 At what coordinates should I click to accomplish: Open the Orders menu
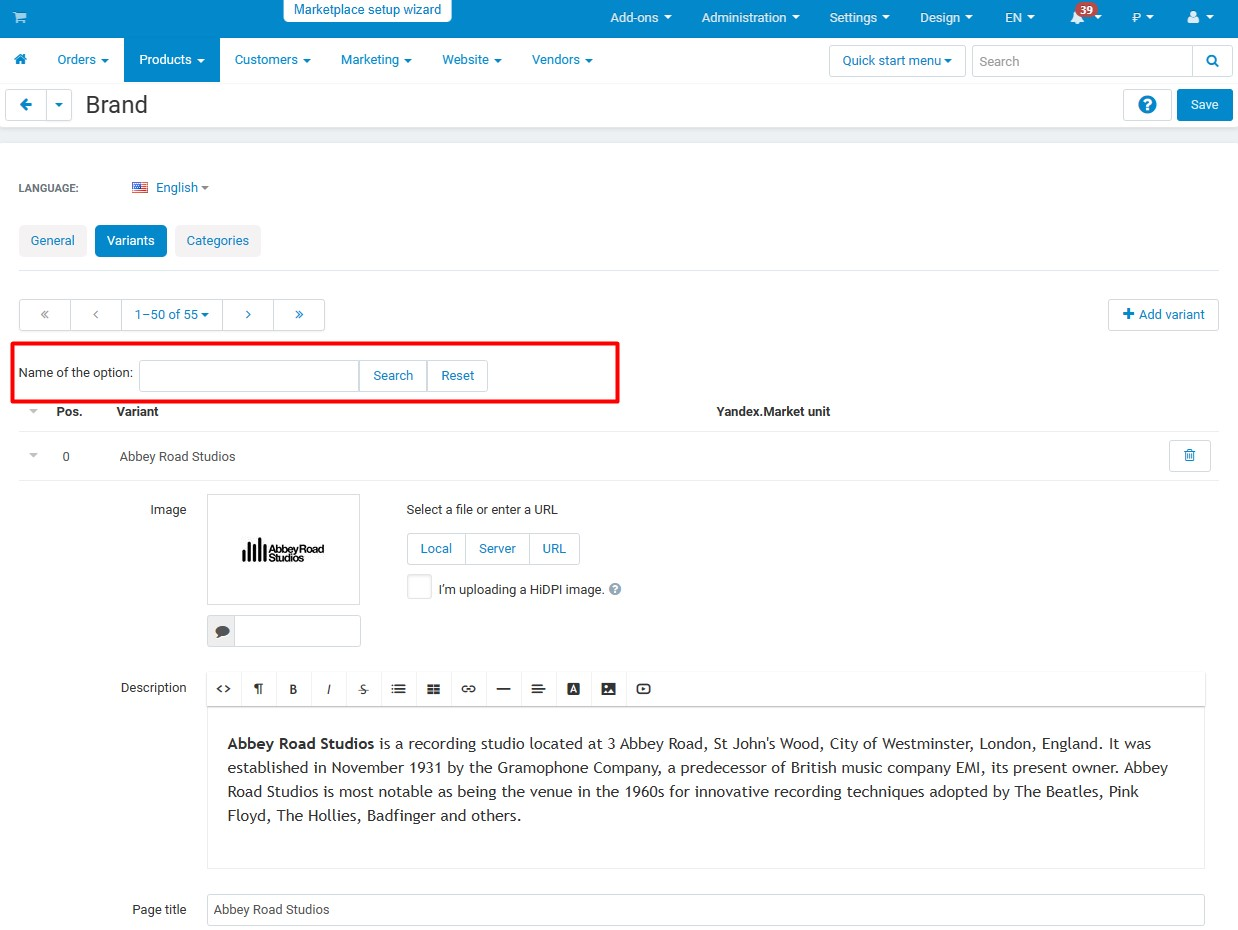[x=83, y=60]
